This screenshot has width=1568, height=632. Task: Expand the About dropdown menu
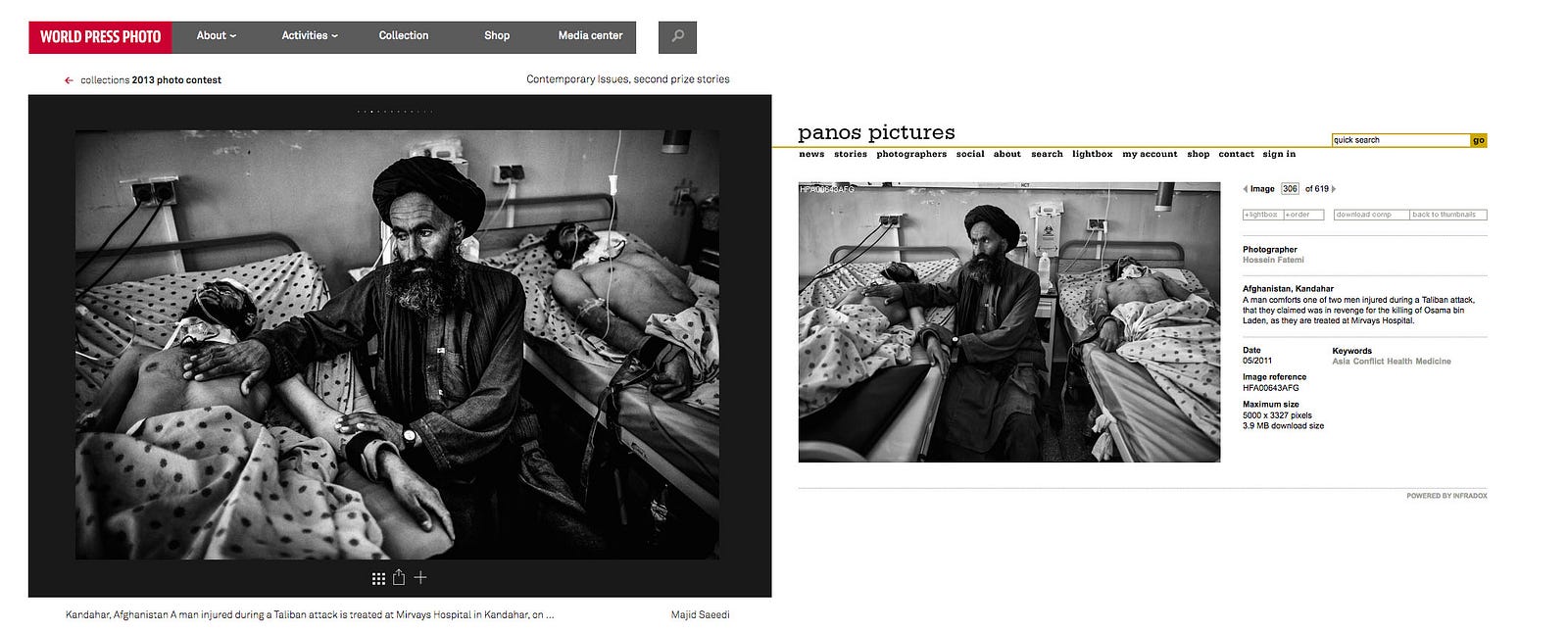click(217, 36)
